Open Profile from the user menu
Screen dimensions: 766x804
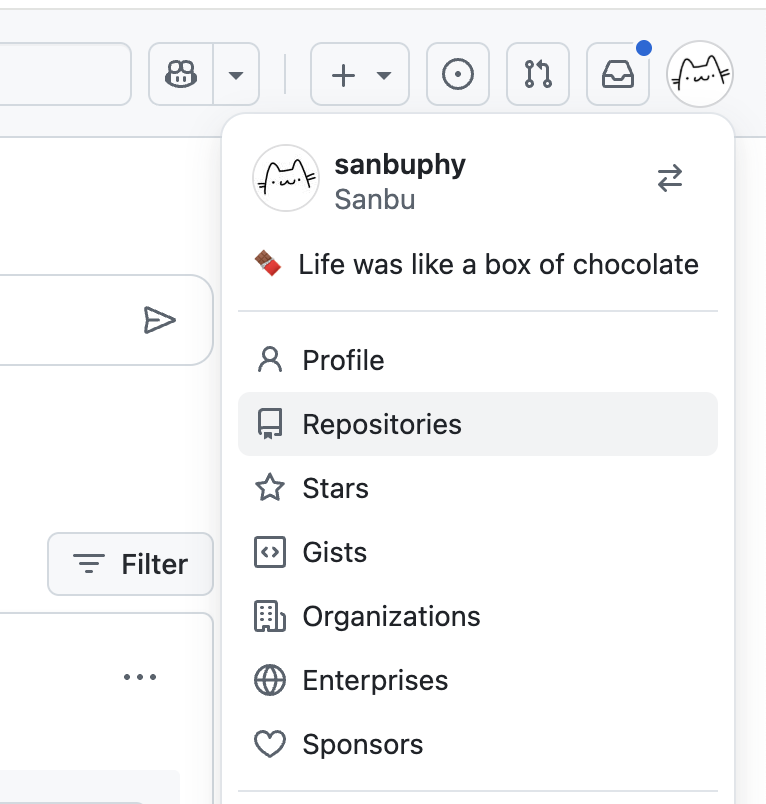coord(343,360)
